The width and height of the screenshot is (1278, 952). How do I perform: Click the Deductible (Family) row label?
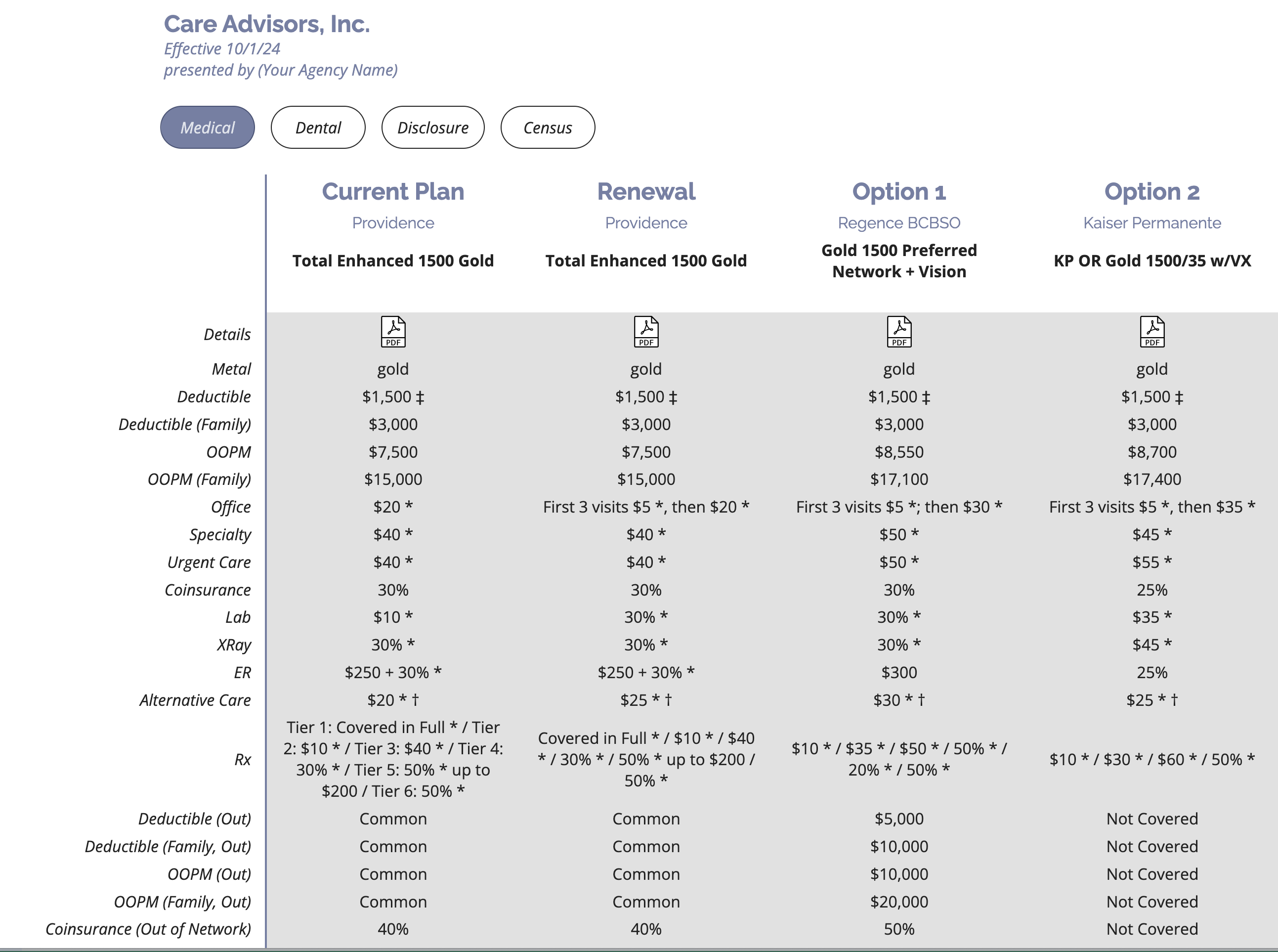pyautogui.click(x=184, y=425)
